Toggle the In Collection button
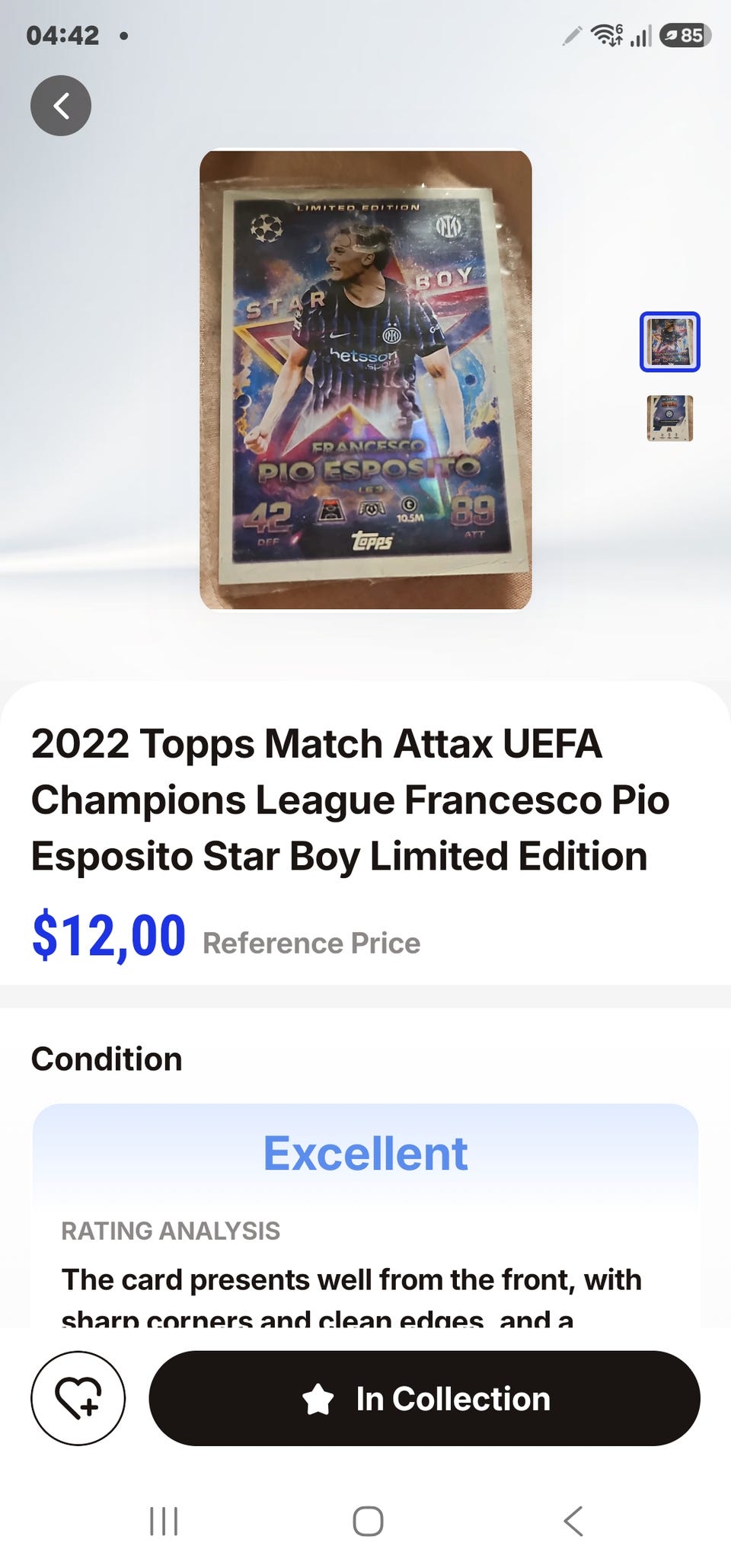 [424, 1398]
